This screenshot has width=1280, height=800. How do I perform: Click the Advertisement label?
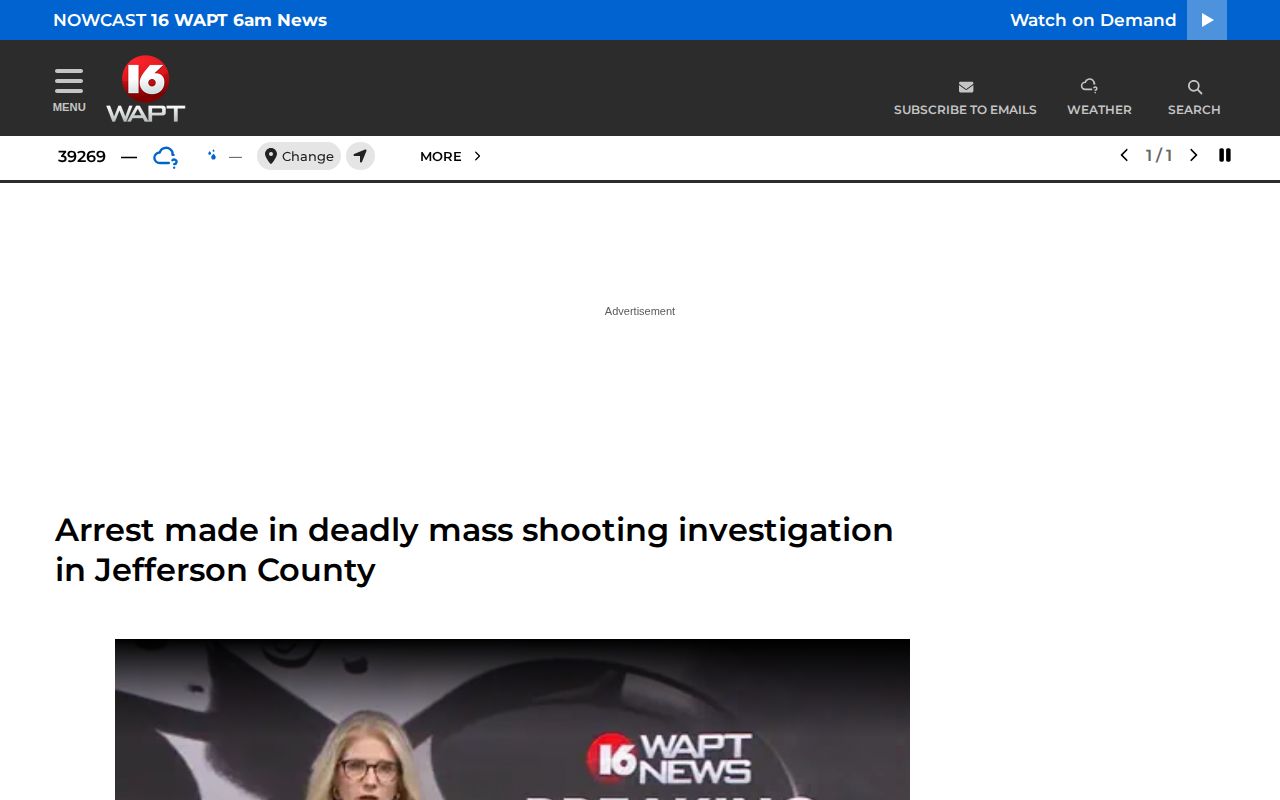pos(640,311)
